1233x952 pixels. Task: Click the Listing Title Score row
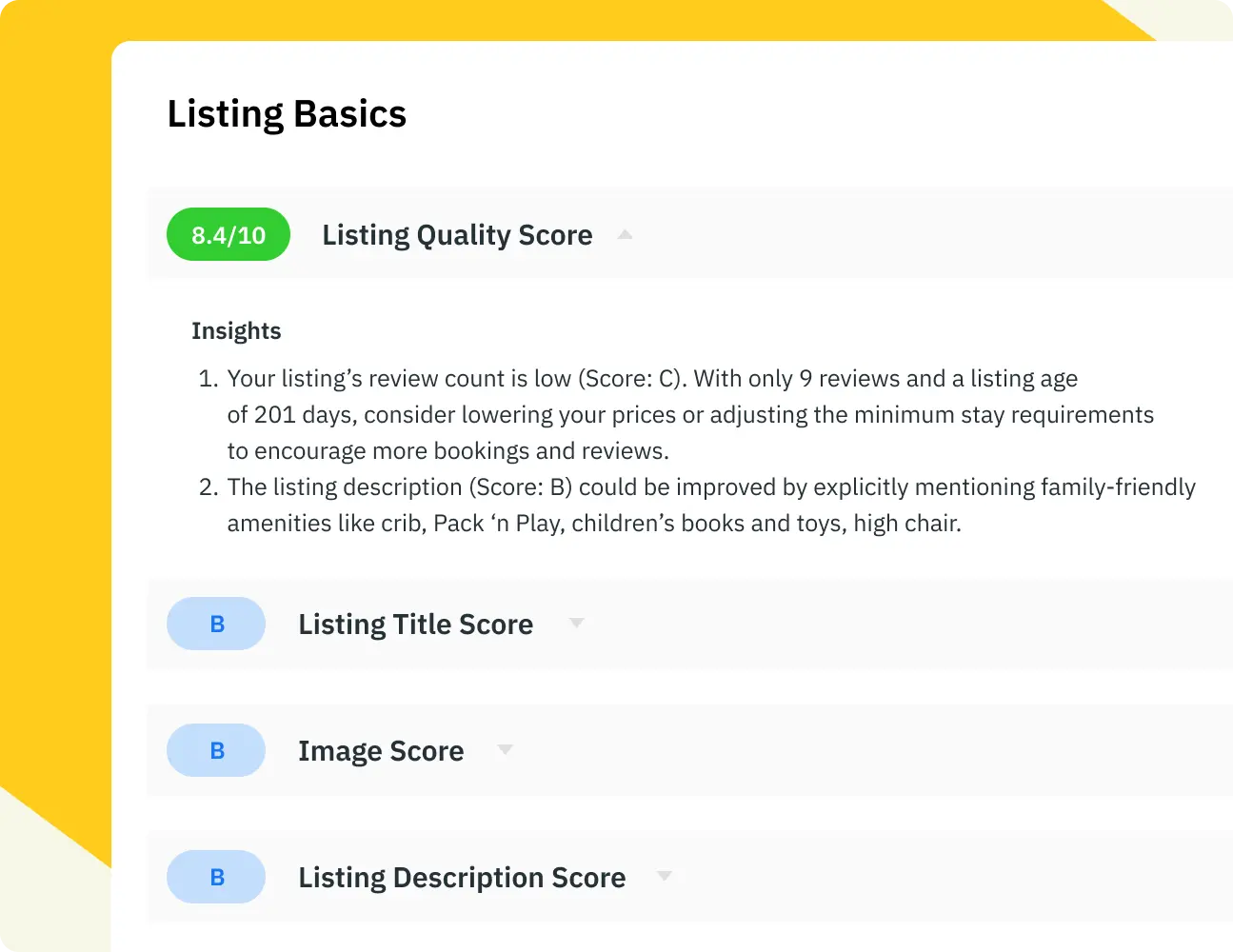point(857,624)
